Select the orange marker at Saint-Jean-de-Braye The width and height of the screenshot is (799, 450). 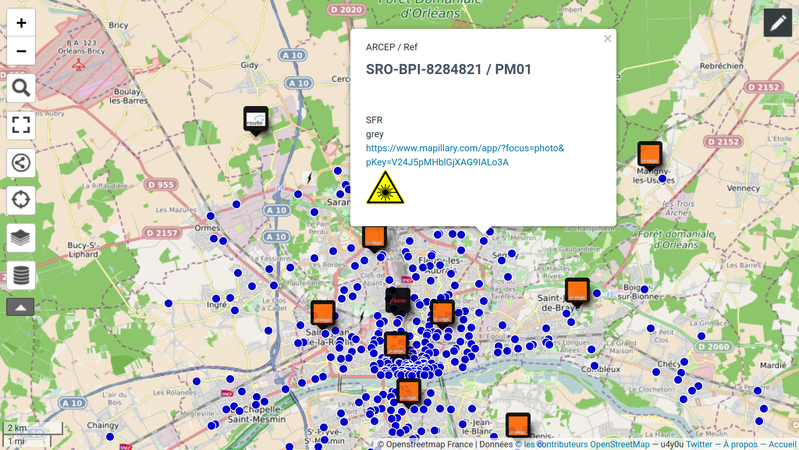(x=577, y=291)
